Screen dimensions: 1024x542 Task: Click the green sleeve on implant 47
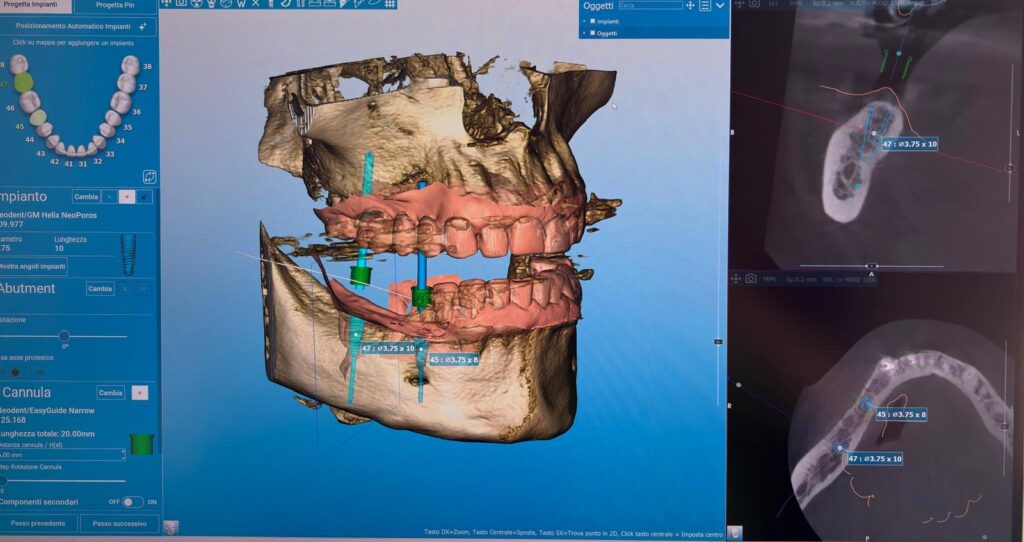pos(360,276)
